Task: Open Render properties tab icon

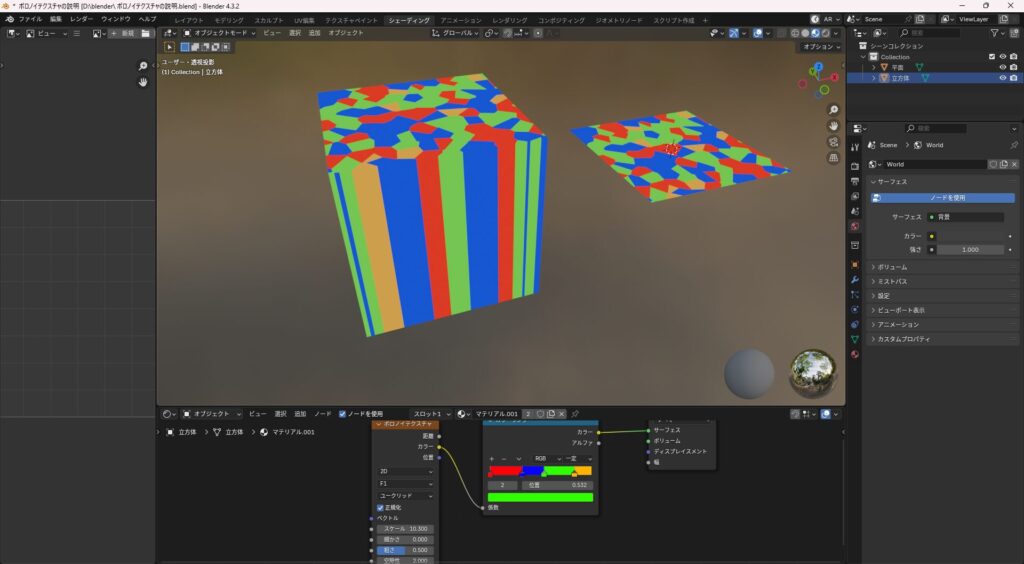Action: click(x=855, y=166)
